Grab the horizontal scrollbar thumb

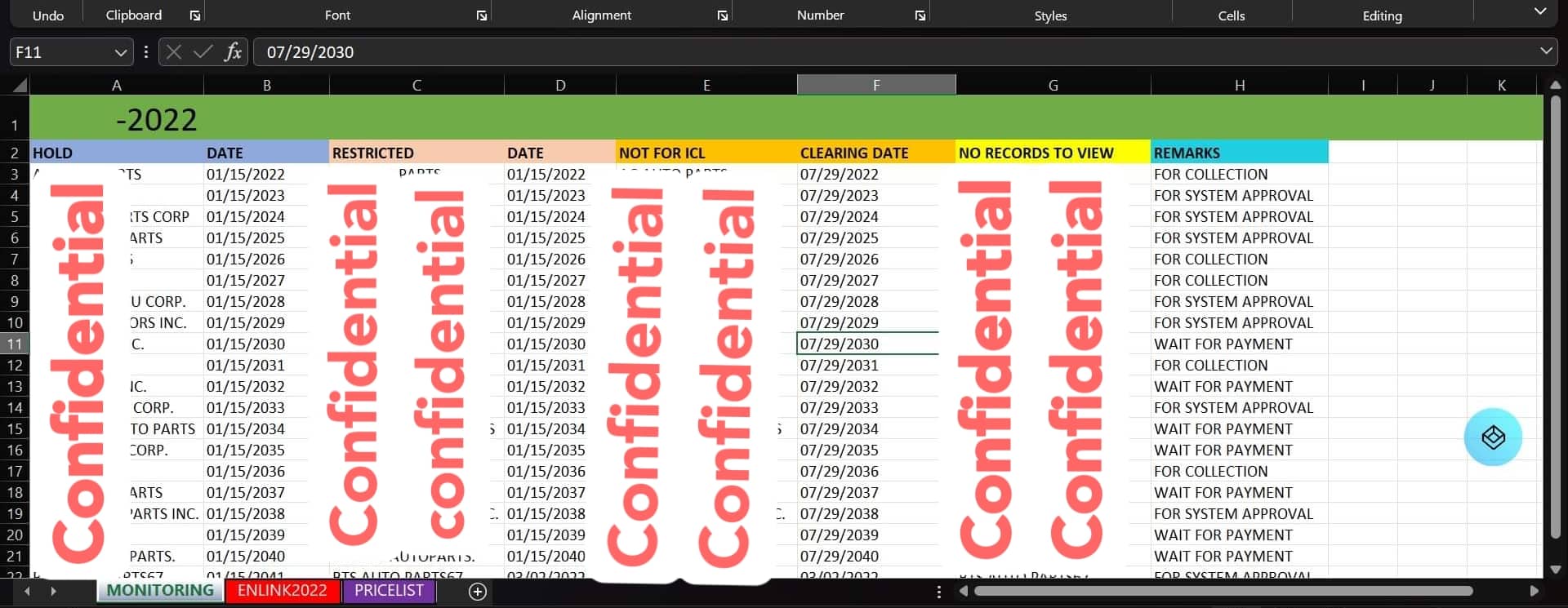pos(1223,591)
